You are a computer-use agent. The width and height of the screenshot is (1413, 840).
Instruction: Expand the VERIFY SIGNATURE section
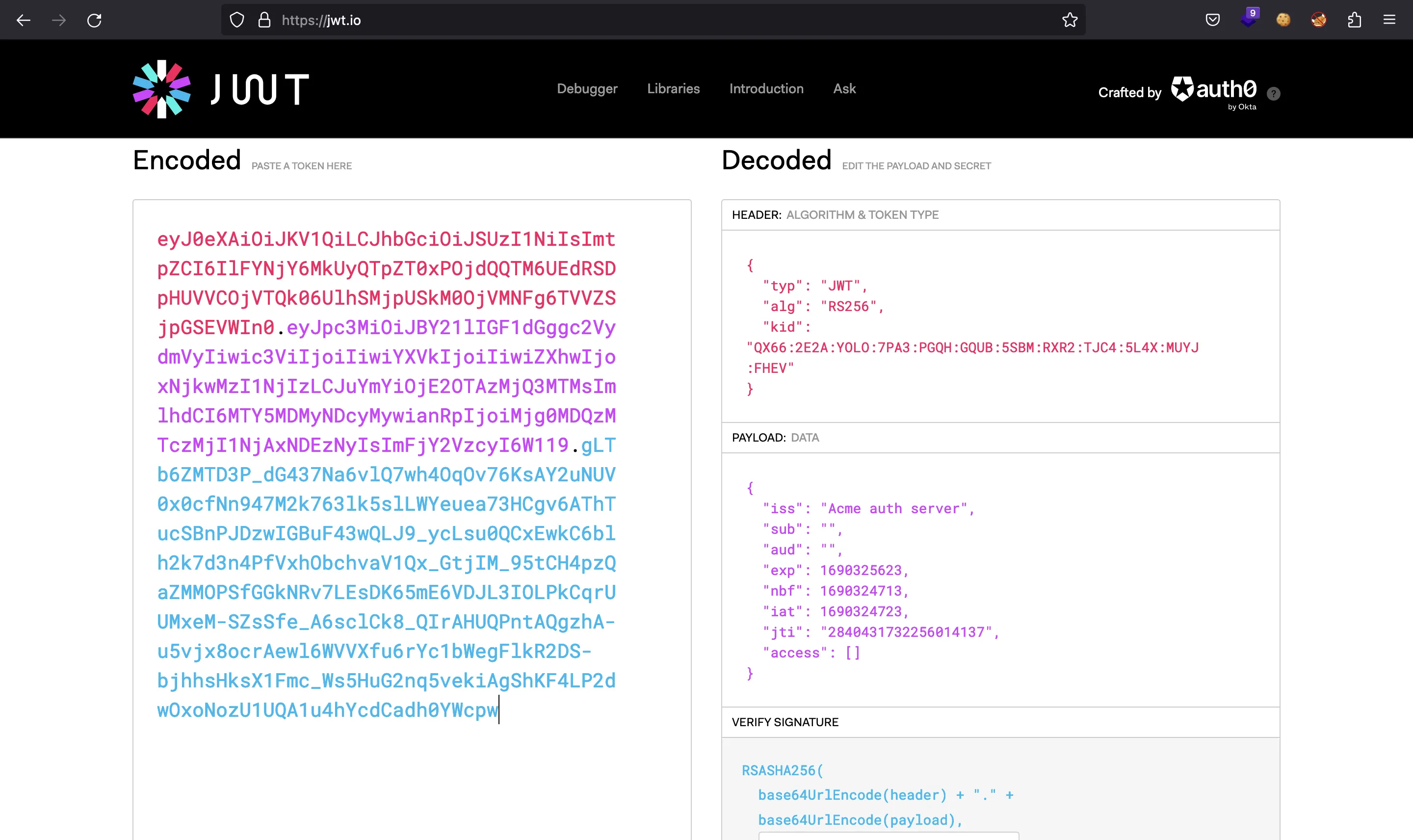[784, 721]
